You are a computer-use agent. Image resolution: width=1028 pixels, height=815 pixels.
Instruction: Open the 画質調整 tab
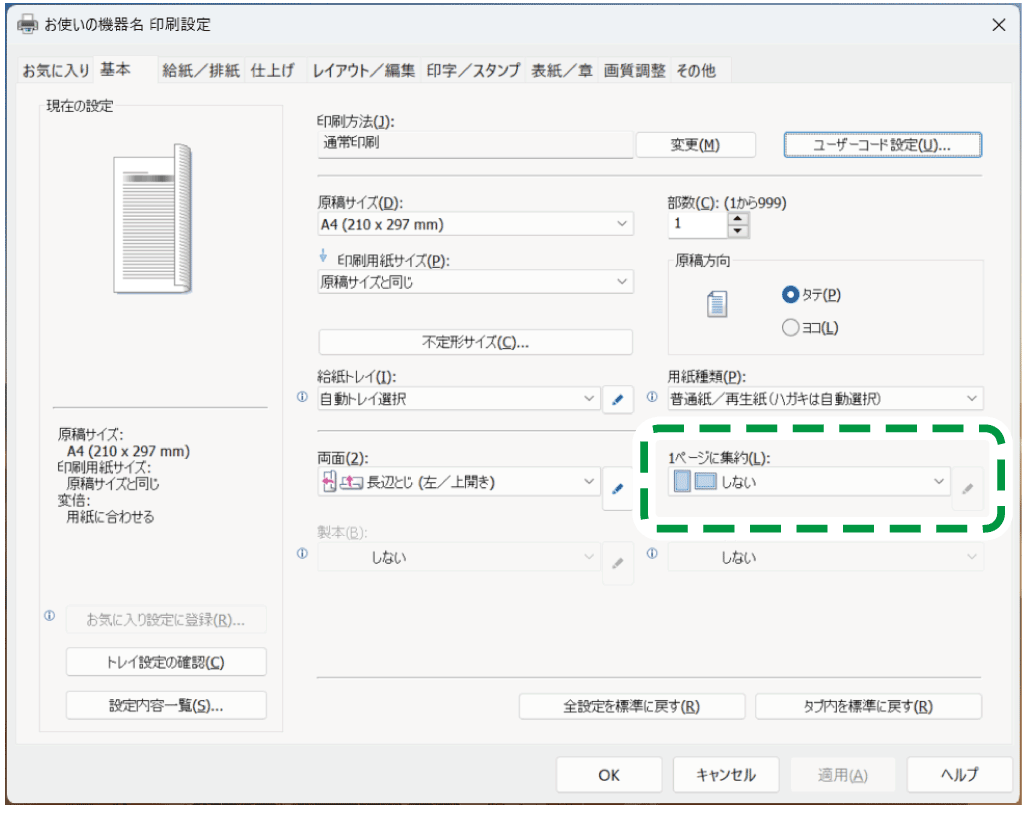point(634,70)
